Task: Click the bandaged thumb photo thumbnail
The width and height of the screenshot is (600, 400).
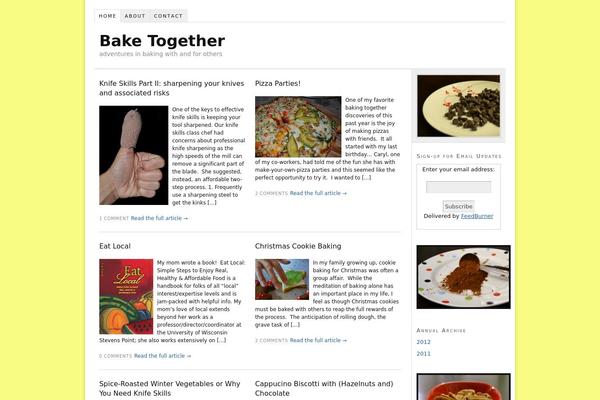Action: coord(134,155)
